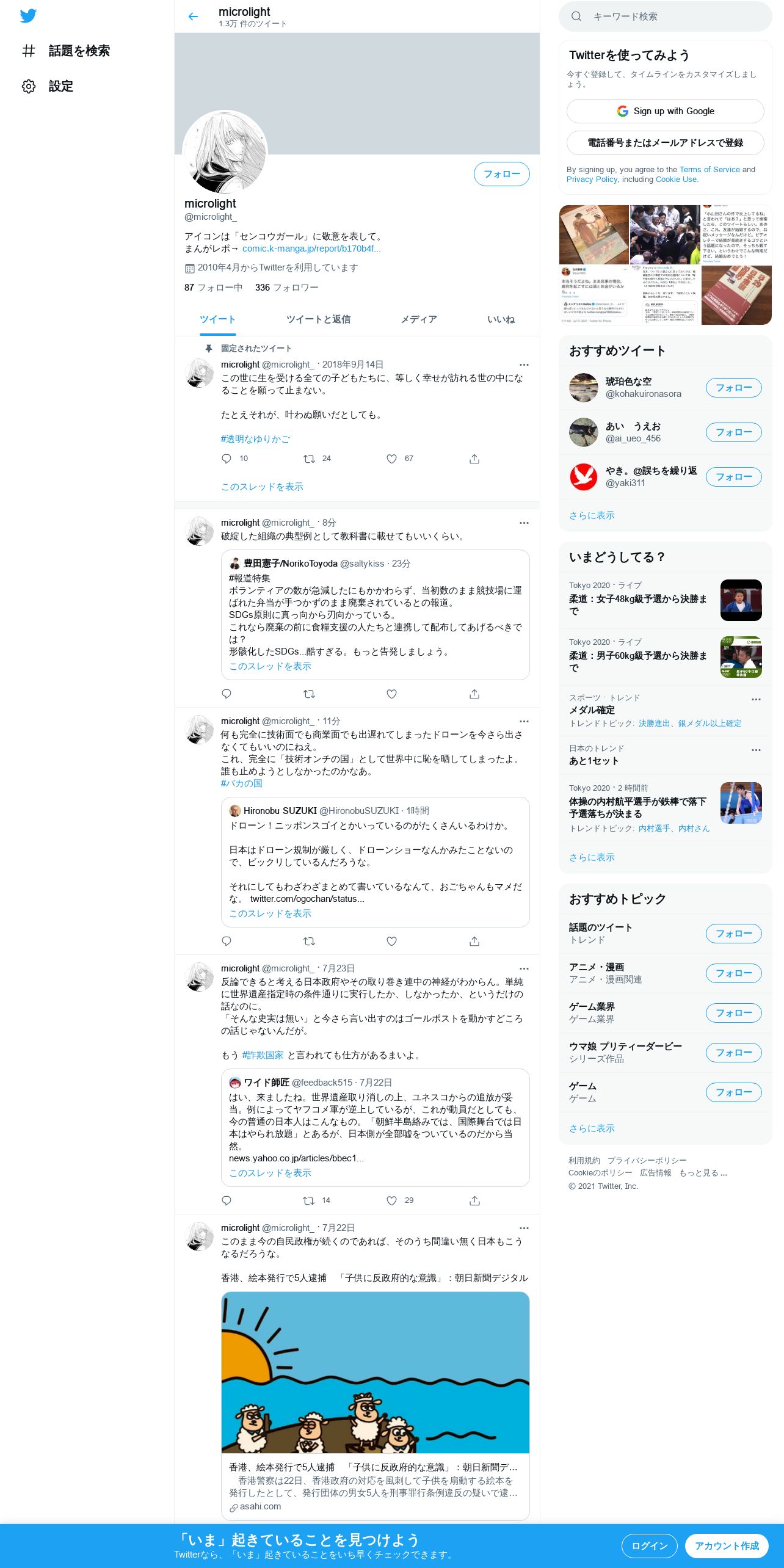Screen dimensions: 784x1568
Task: Reply to the 8分 tweet
Action: pos(227,694)
